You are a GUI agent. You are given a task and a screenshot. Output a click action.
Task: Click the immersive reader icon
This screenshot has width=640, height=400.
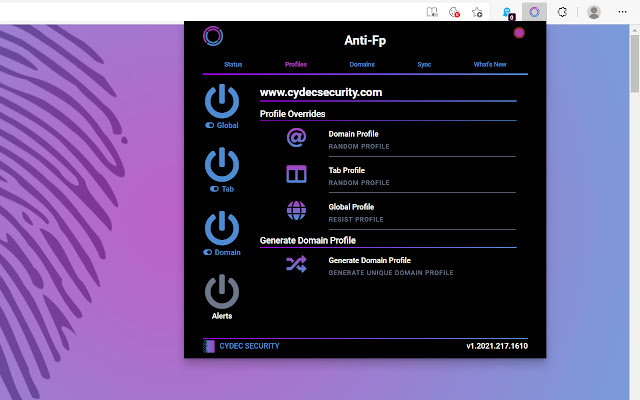point(432,12)
